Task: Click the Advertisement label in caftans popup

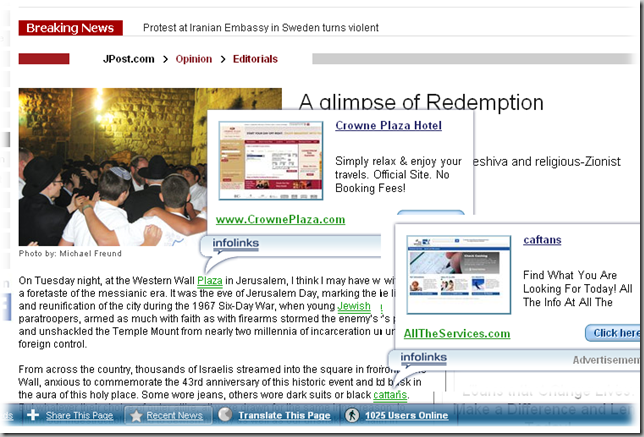Action: pyautogui.click(x=606, y=360)
